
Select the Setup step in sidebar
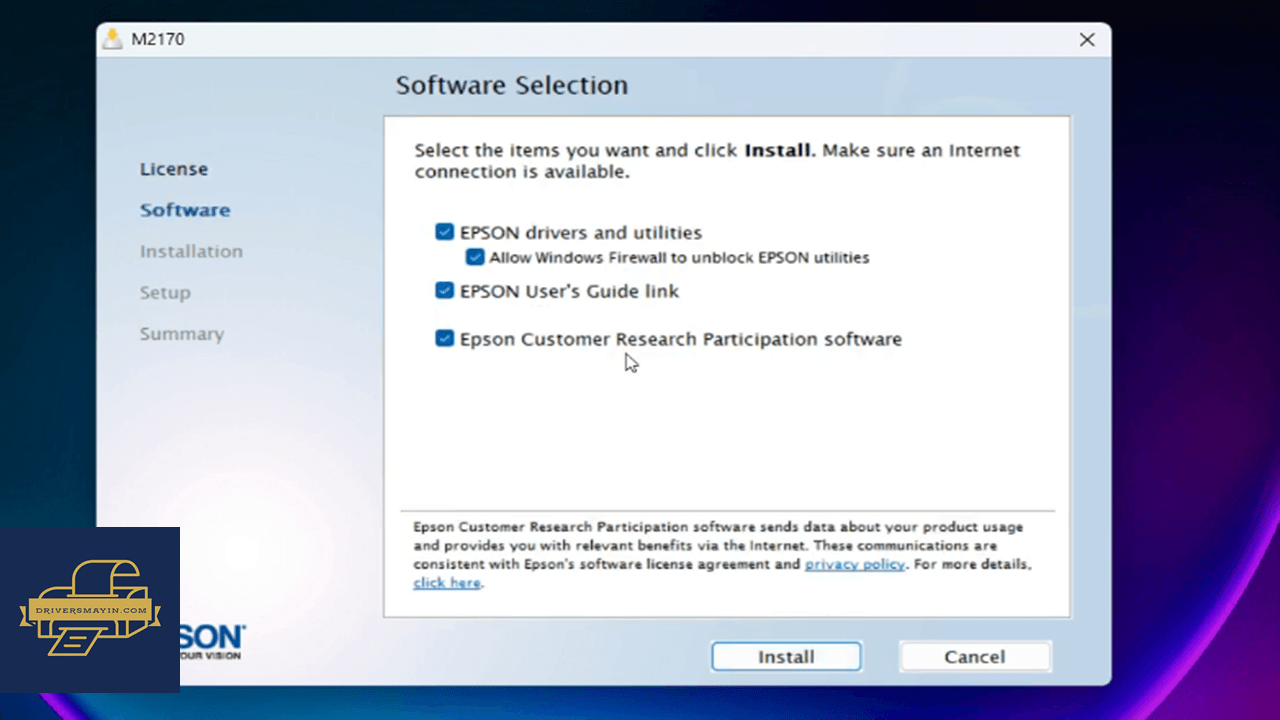point(165,292)
